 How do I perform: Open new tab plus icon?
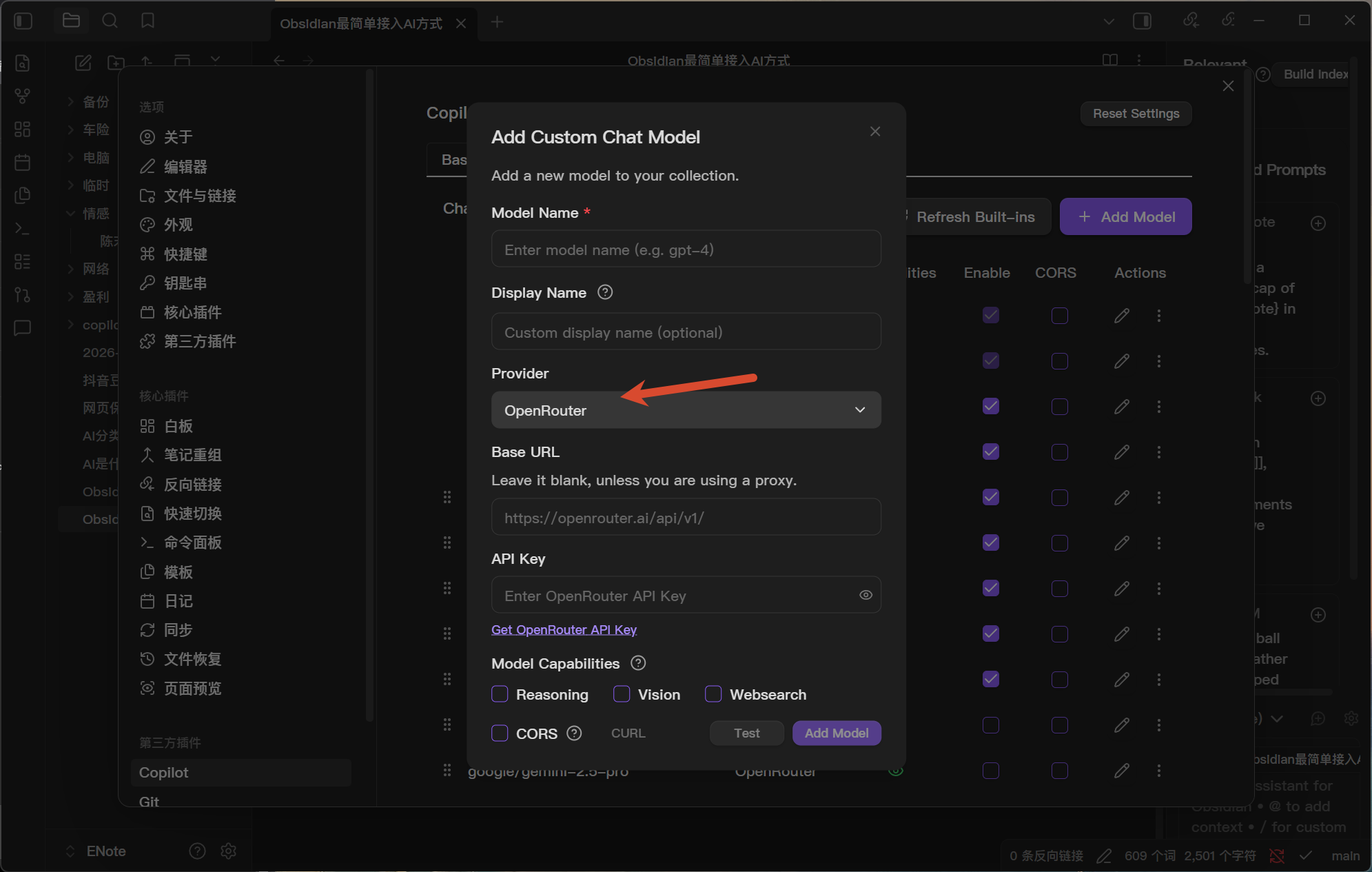pyautogui.click(x=497, y=22)
